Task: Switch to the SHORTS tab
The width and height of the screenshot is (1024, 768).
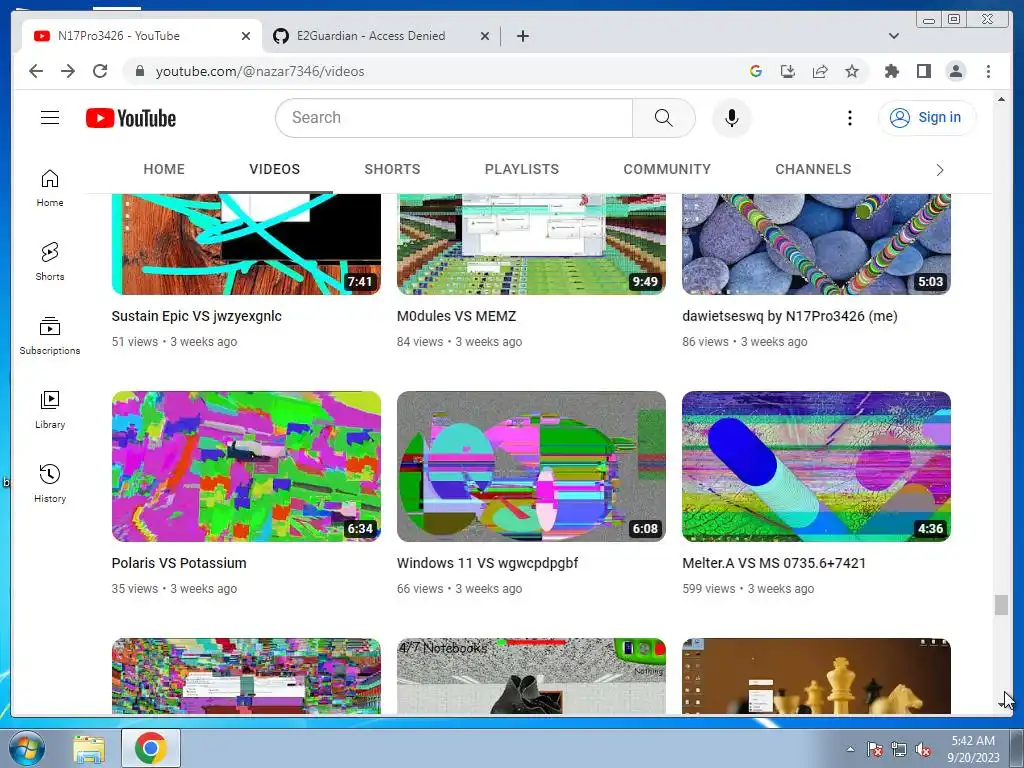Action: 392,169
